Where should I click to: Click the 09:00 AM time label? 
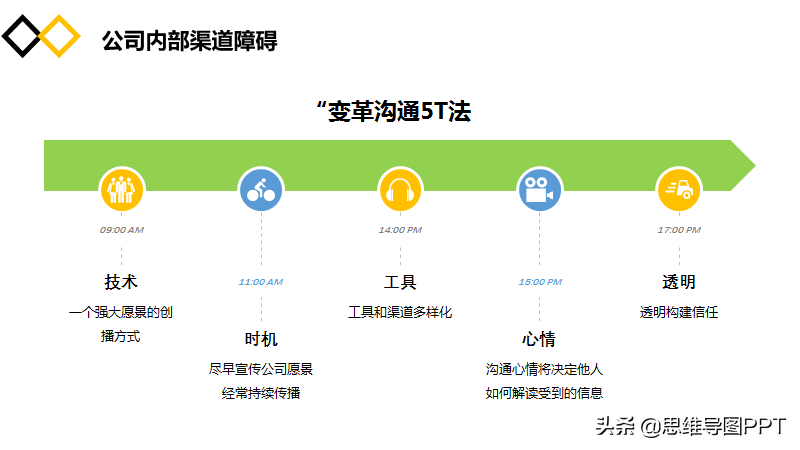click(122, 230)
